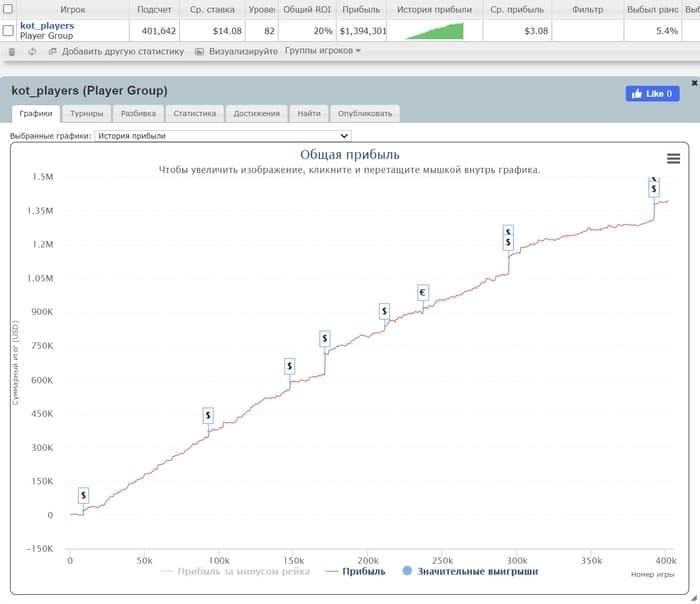Click the € win marker near game 237k
This screenshot has height=604, width=700.
[423, 292]
